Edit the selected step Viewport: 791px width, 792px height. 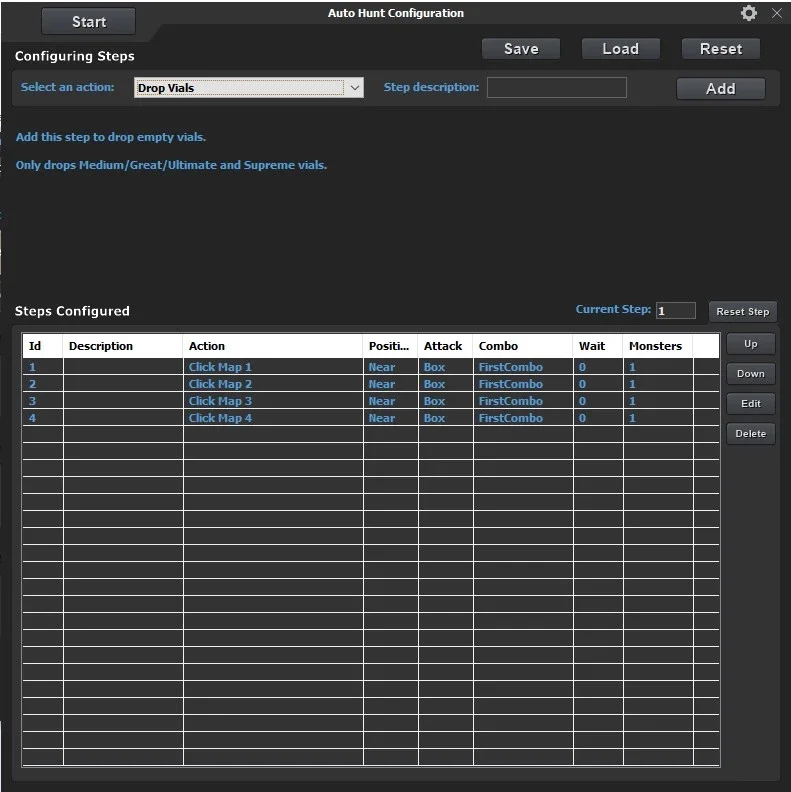tap(751, 403)
